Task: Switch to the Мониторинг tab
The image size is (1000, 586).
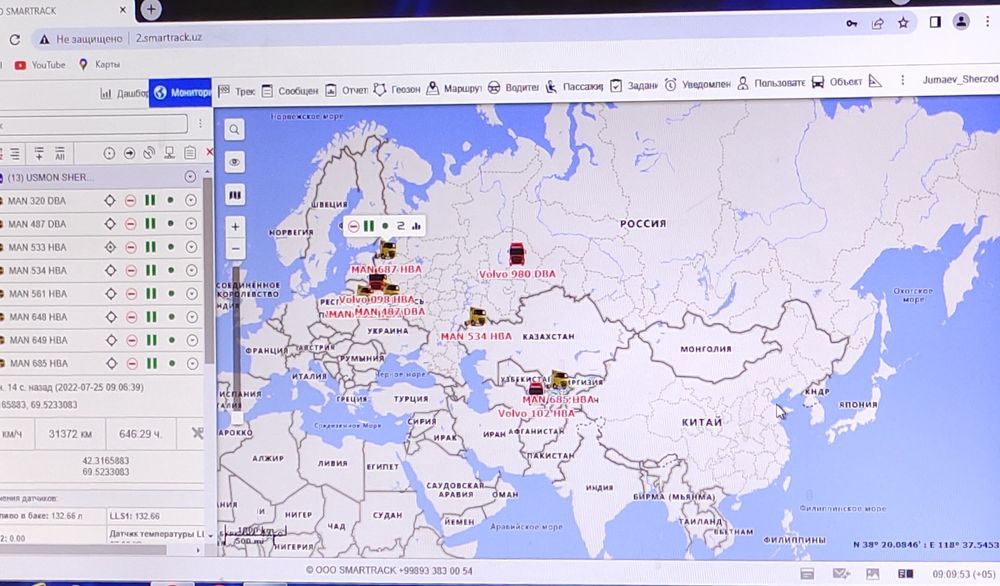Action: (180, 92)
